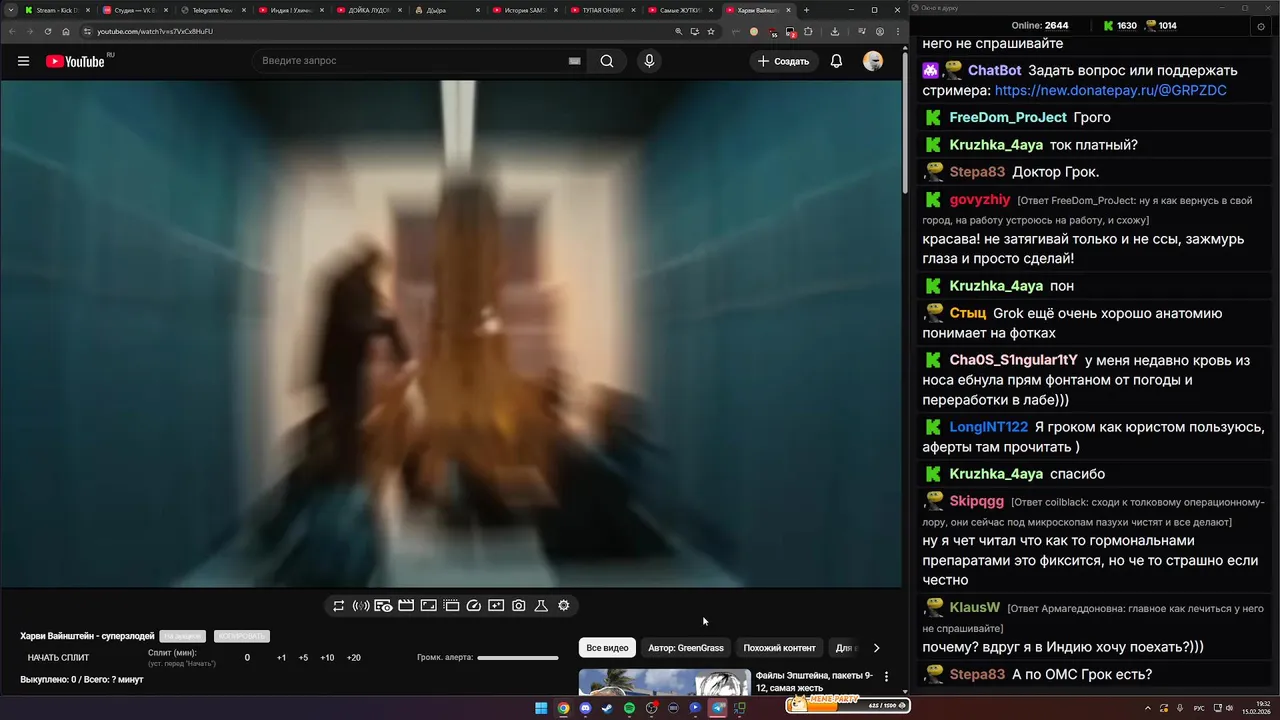
Task: Show hidden system tray icons chevron
Action: click(x=1148, y=708)
